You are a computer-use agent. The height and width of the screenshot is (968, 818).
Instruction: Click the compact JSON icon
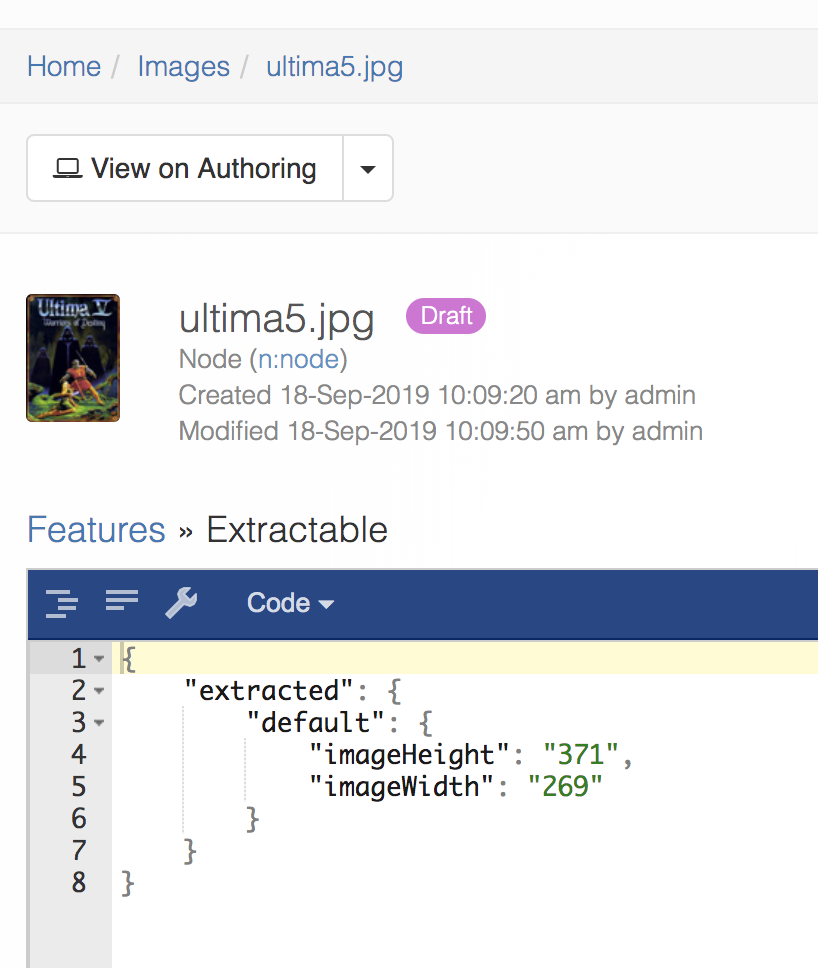tap(121, 601)
